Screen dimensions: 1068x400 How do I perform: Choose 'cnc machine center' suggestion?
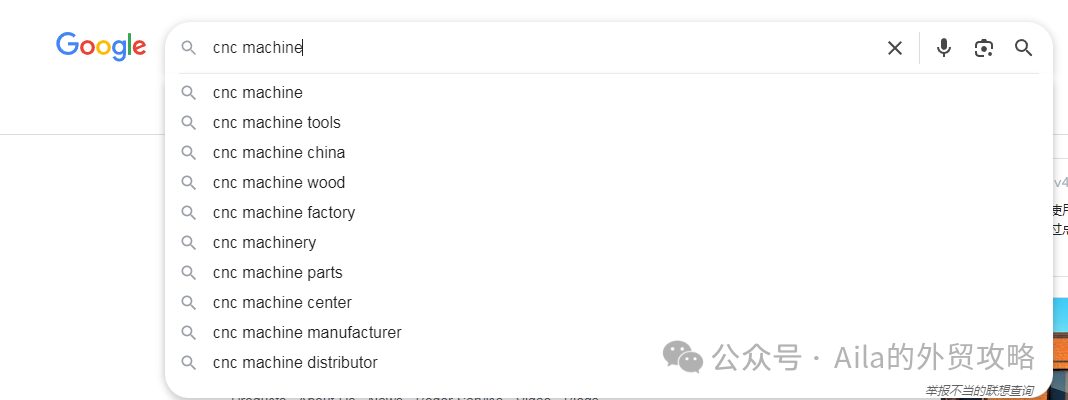(282, 303)
